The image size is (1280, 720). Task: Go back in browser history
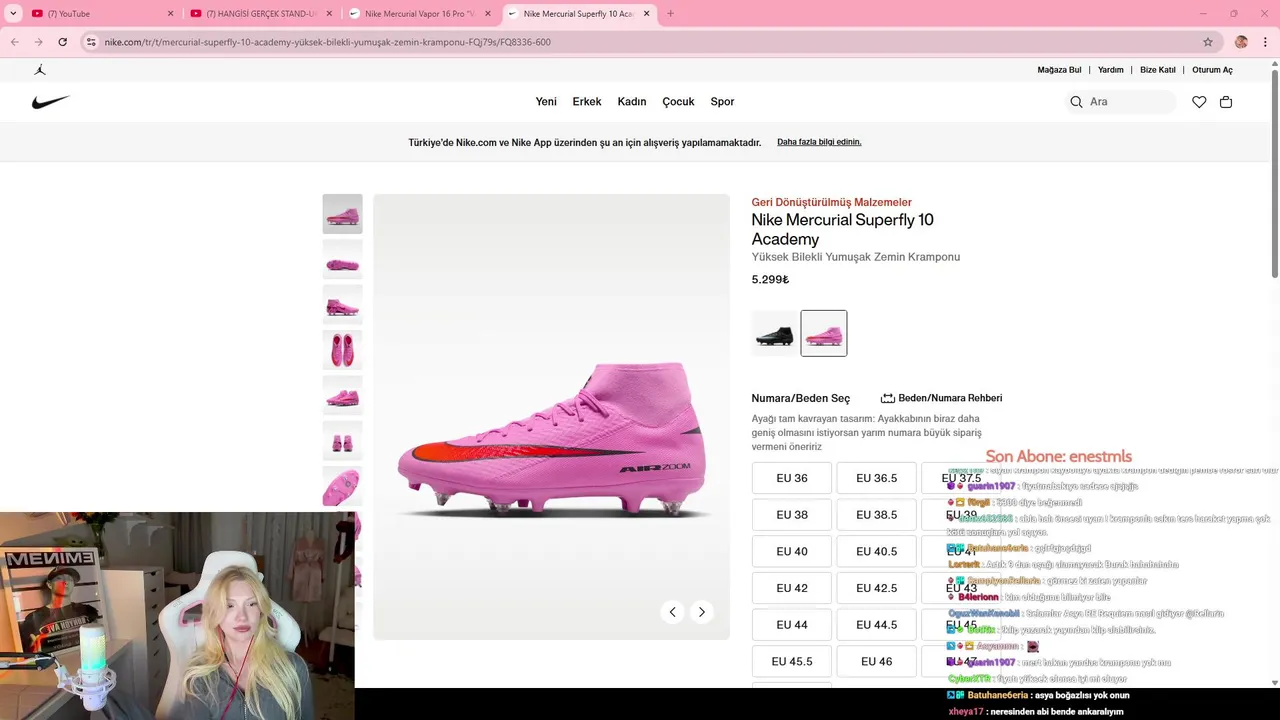(15, 42)
